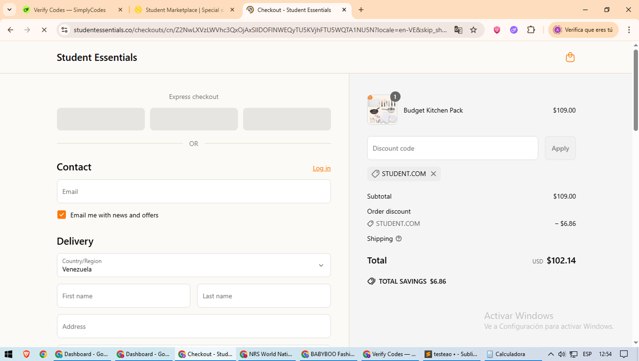Remove the STUDENT.COM discount code tag

[x=434, y=174]
